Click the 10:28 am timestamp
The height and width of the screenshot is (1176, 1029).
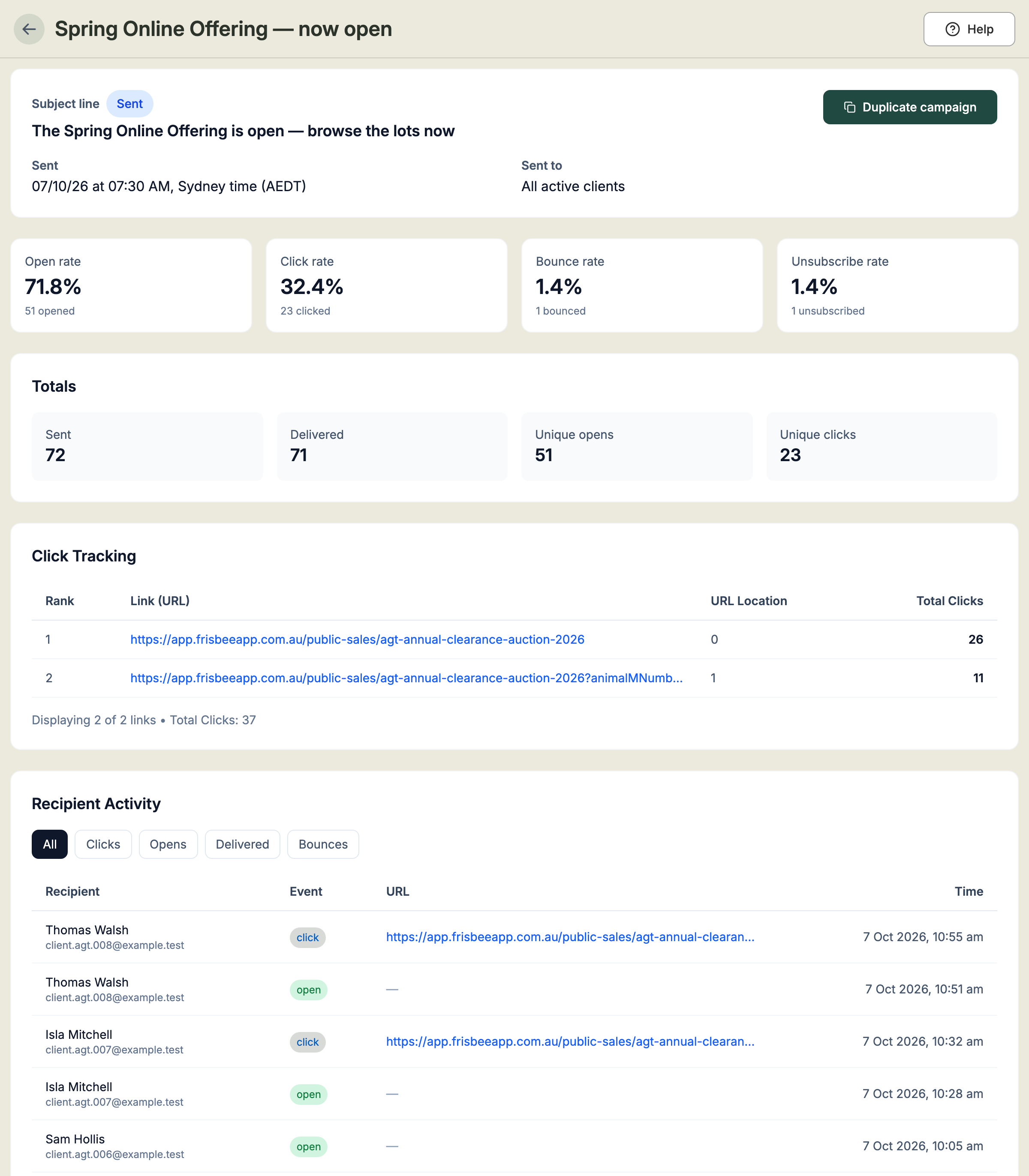[x=923, y=1093]
